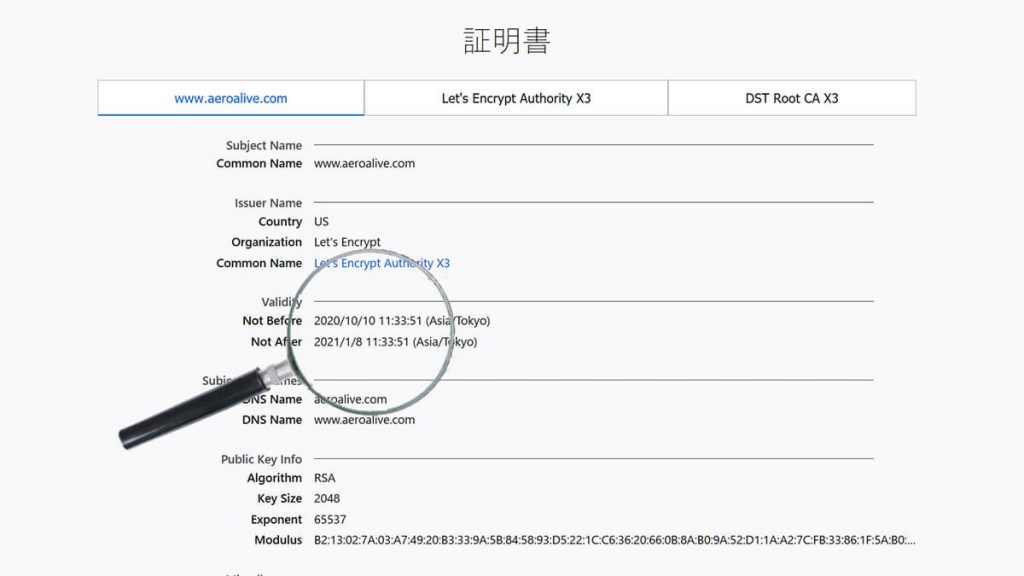Click the Modulus hex string value
1024x576 pixels.
[615, 540]
